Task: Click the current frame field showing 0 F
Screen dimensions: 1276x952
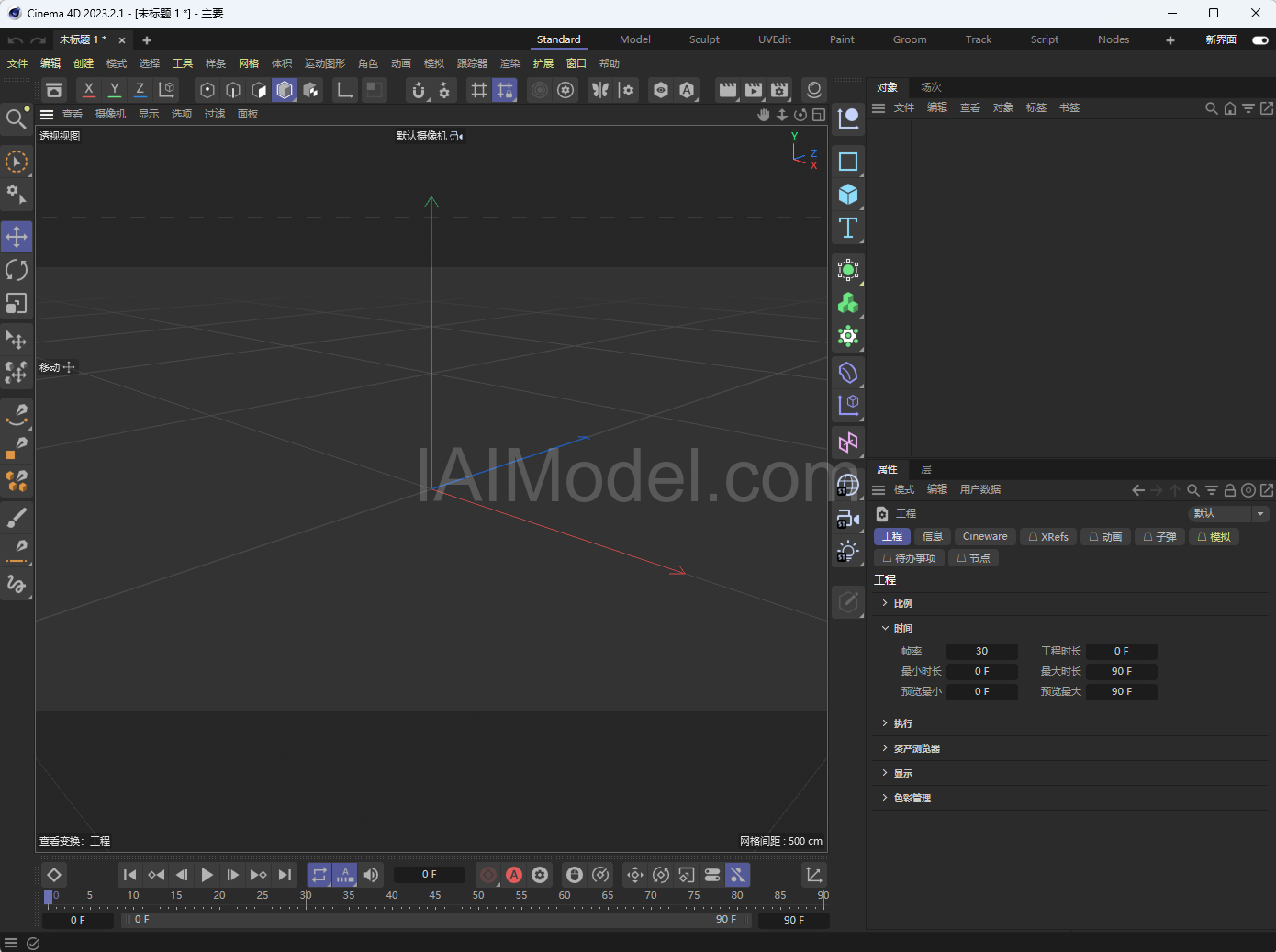Action: coord(430,875)
